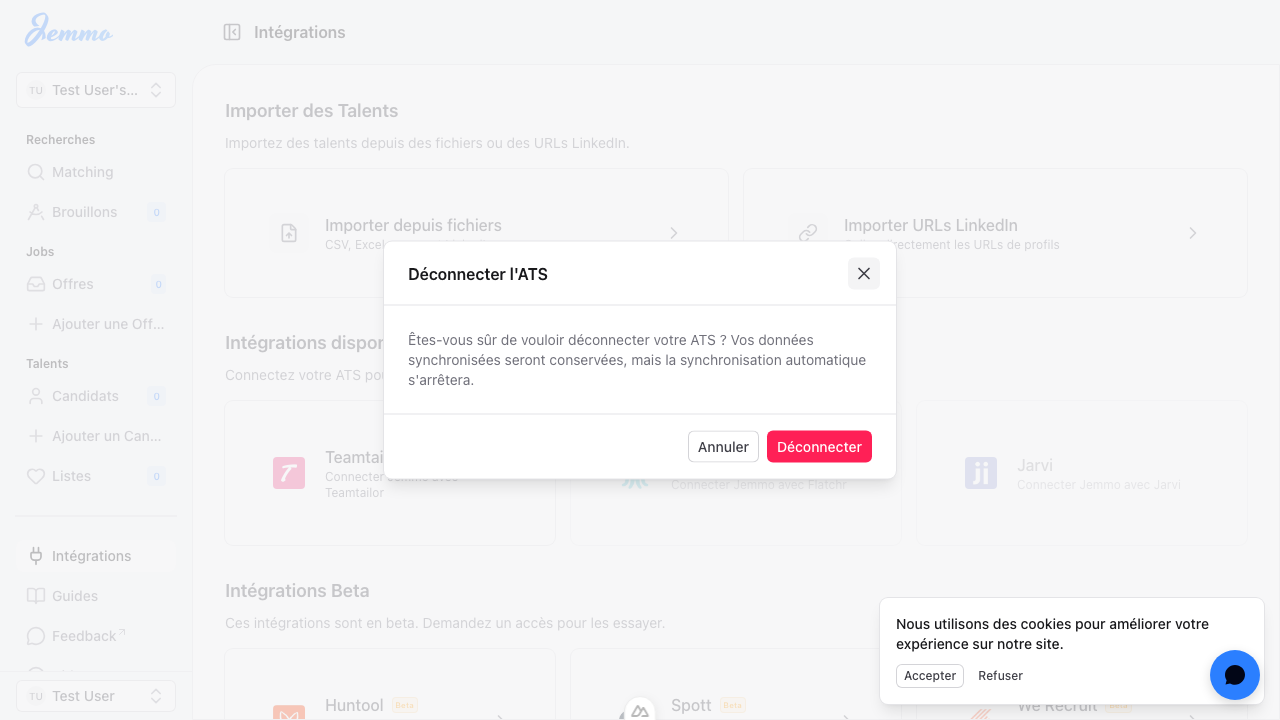Click the chevron on Importer URLs LinkedIn card
Image resolution: width=1280 pixels, height=720 pixels.
(x=1192, y=233)
